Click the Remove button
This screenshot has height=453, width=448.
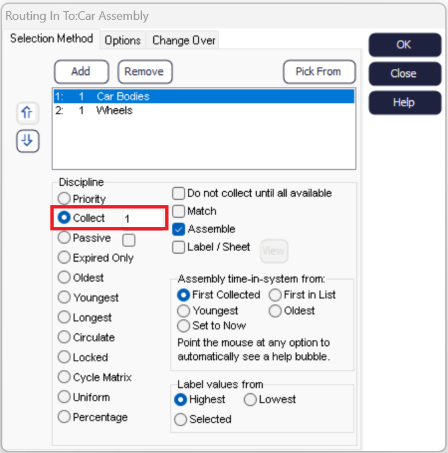pos(145,72)
